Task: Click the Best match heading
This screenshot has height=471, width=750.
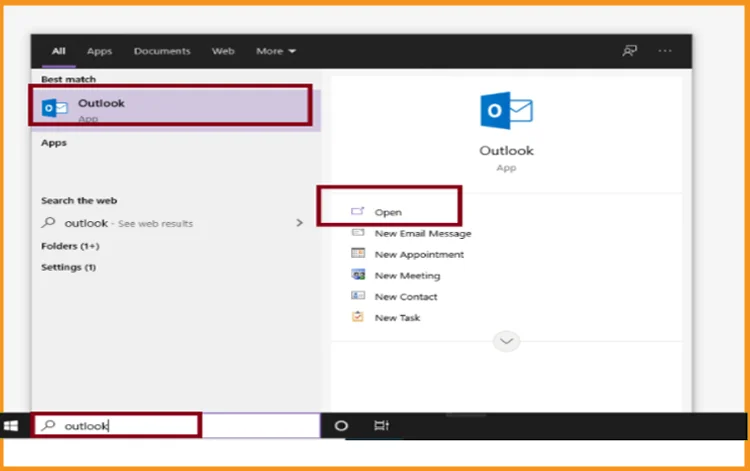Action: [68, 79]
